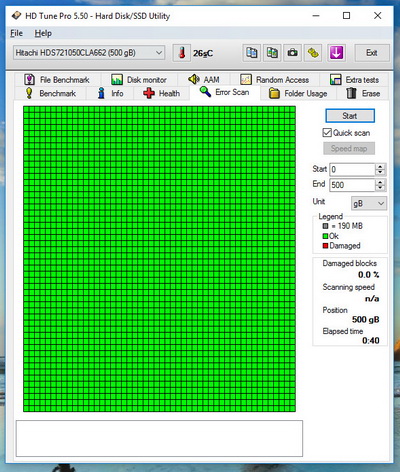Switch to the Benchmark tab
400x472 pixels.
pos(51,93)
